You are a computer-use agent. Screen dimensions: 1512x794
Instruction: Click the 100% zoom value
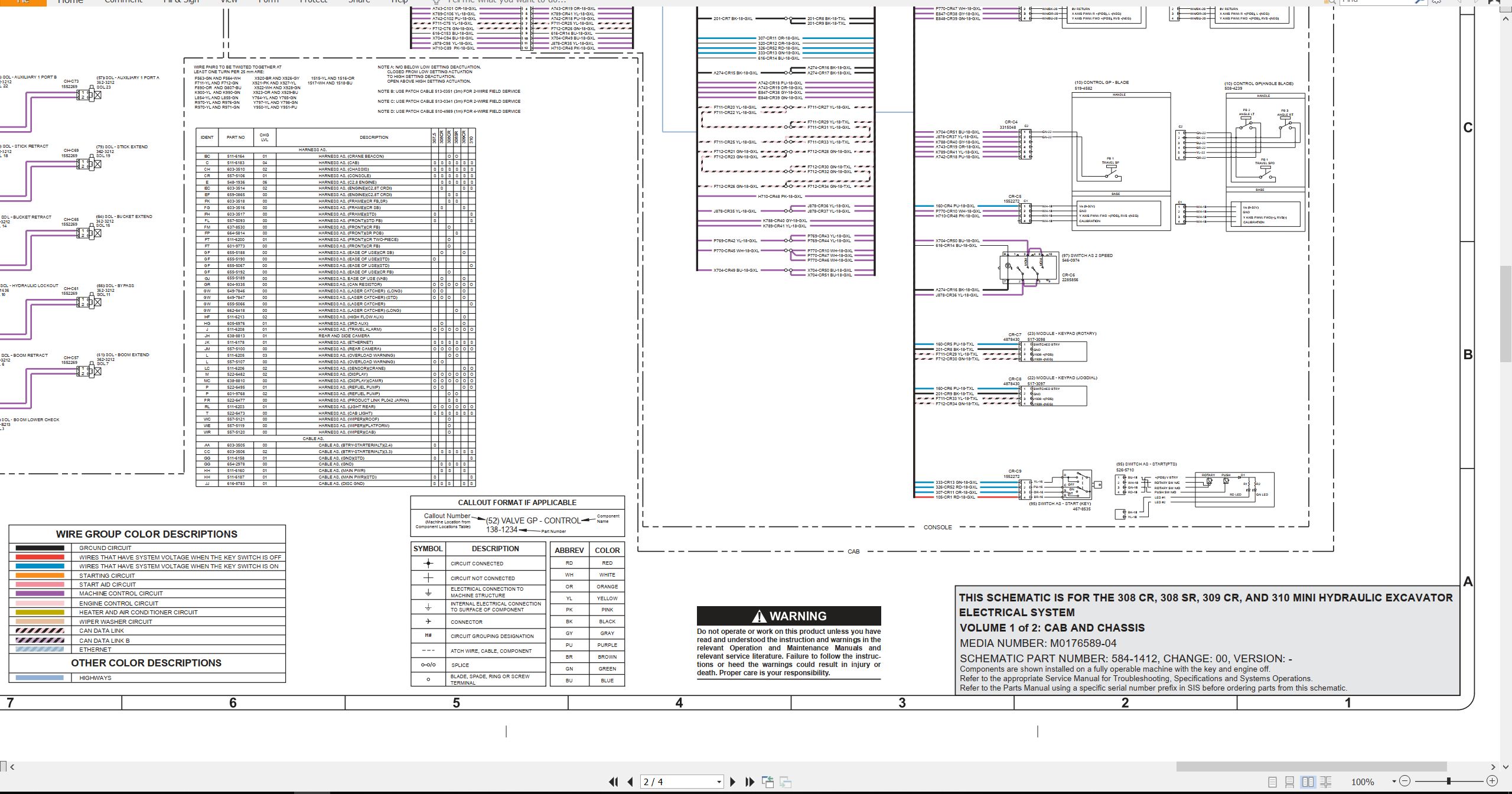[1363, 782]
